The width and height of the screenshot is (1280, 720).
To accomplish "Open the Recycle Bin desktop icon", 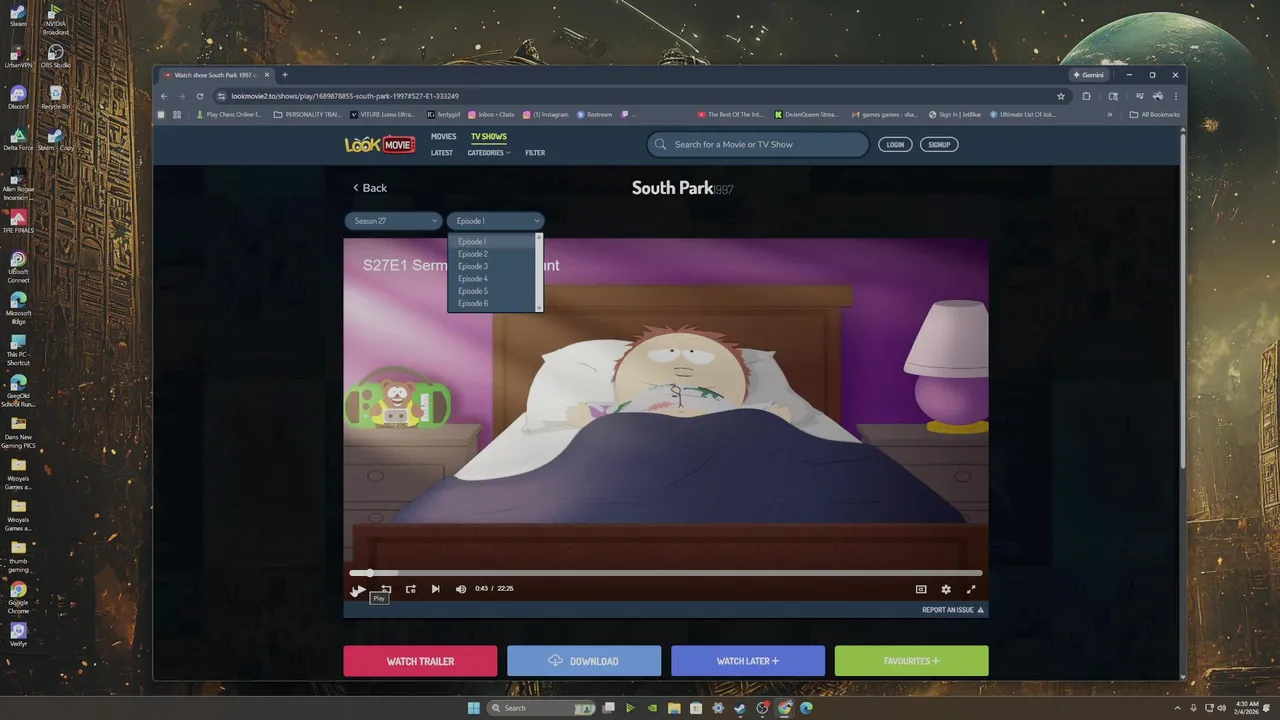I will pyautogui.click(x=55, y=97).
